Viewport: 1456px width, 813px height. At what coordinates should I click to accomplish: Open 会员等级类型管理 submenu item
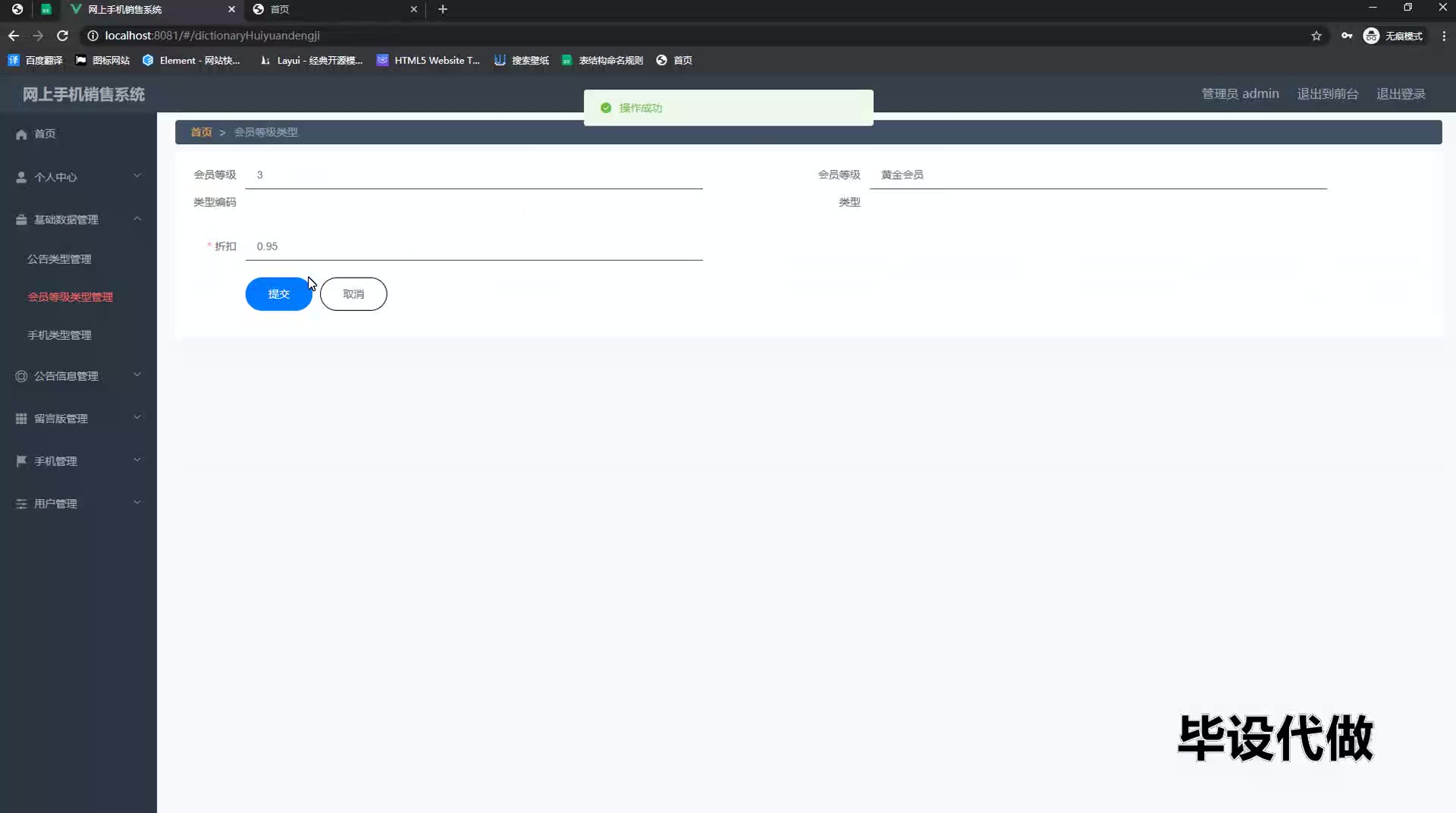(x=70, y=297)
